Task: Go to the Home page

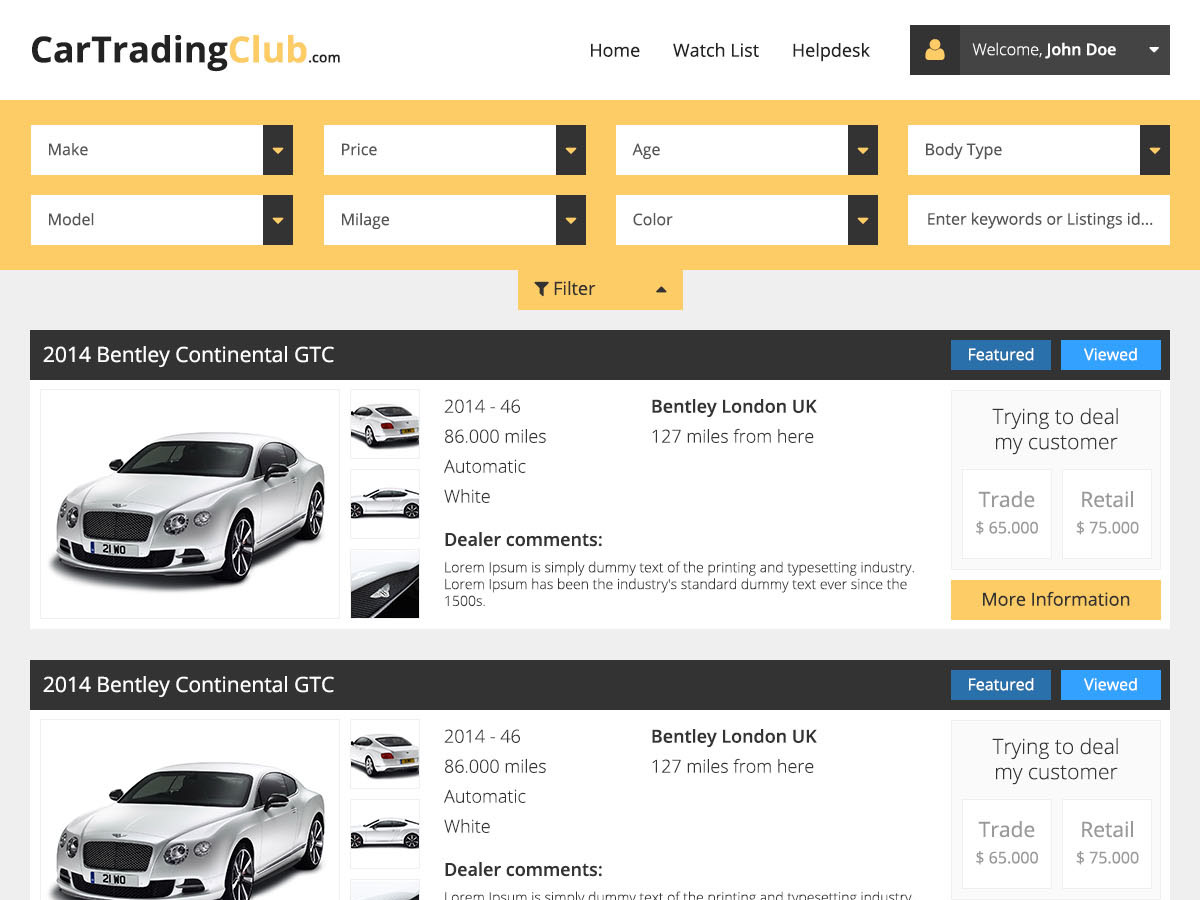Action: [614, 50]
